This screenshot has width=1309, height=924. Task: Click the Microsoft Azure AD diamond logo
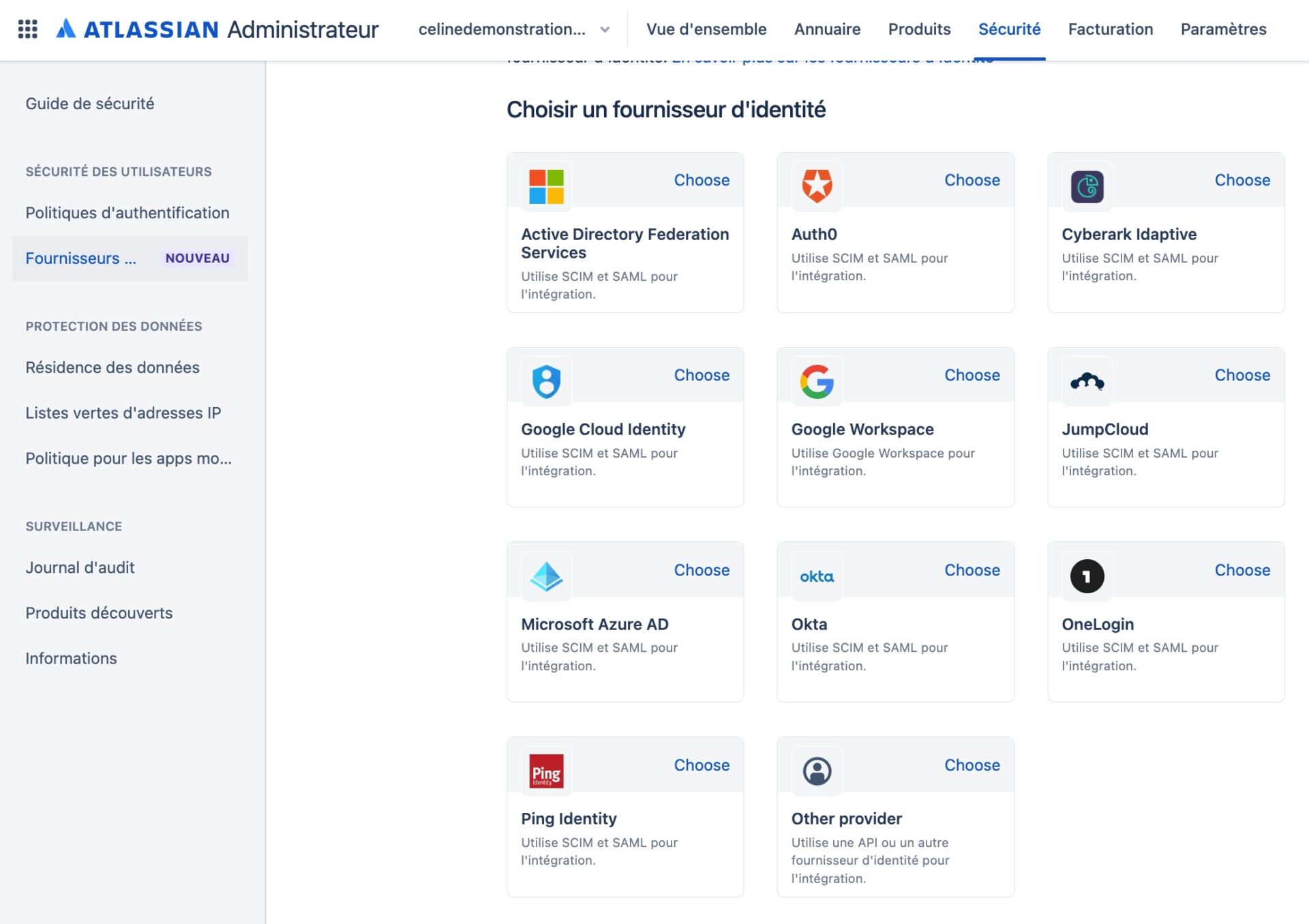pos(546,576)
